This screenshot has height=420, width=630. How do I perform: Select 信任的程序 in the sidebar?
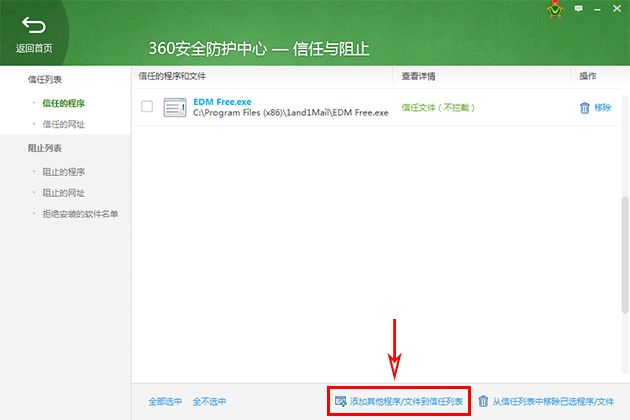(63, 101)
